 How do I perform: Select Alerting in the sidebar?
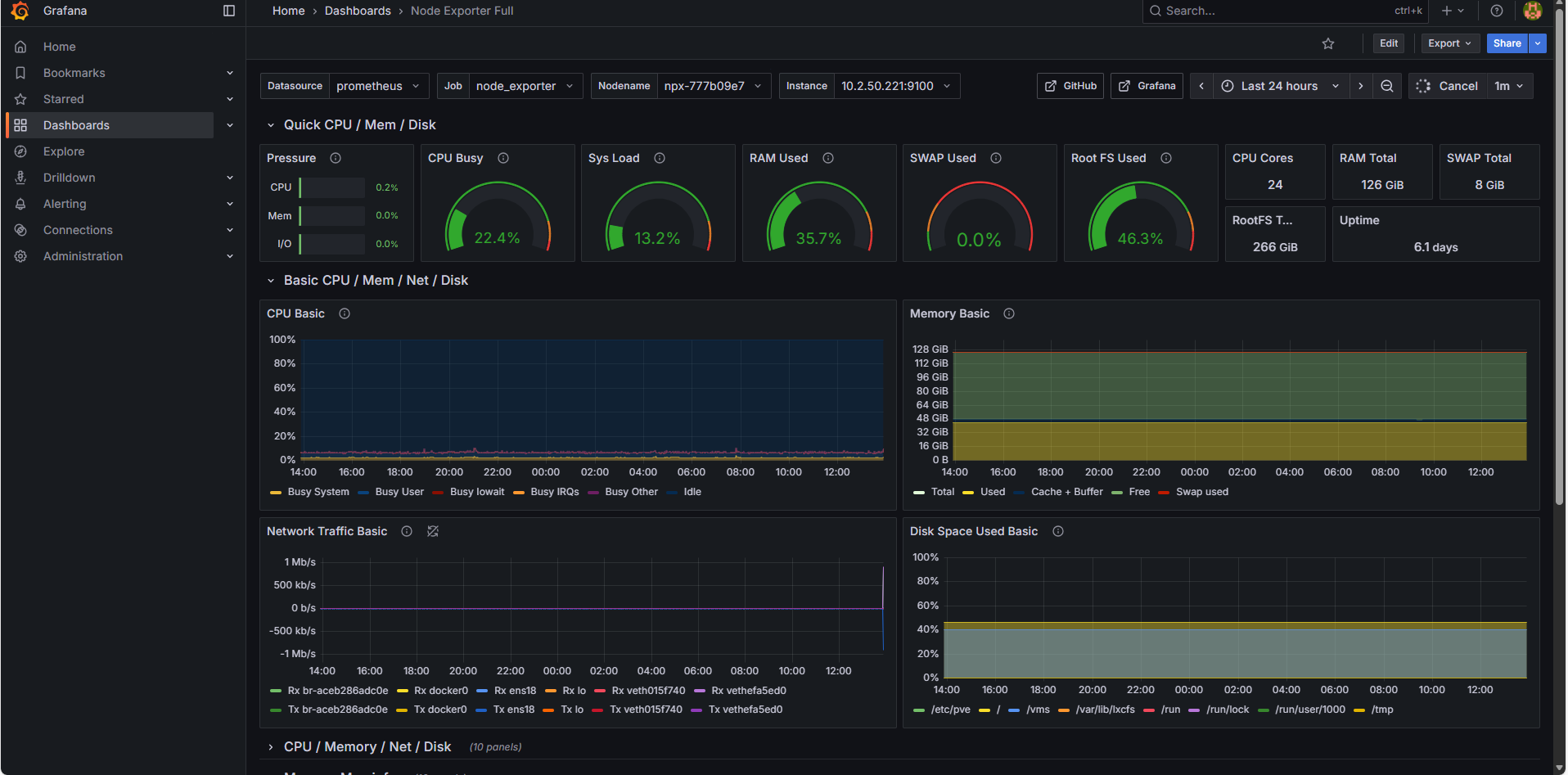[63, 204]
